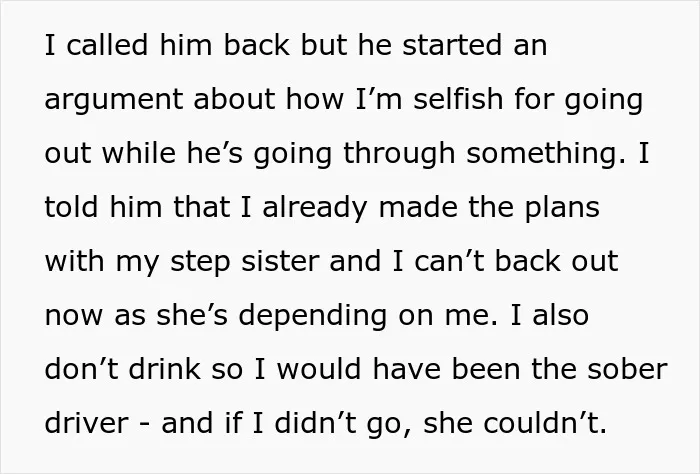Click the word "while" in the paragraph

[139, 152]
